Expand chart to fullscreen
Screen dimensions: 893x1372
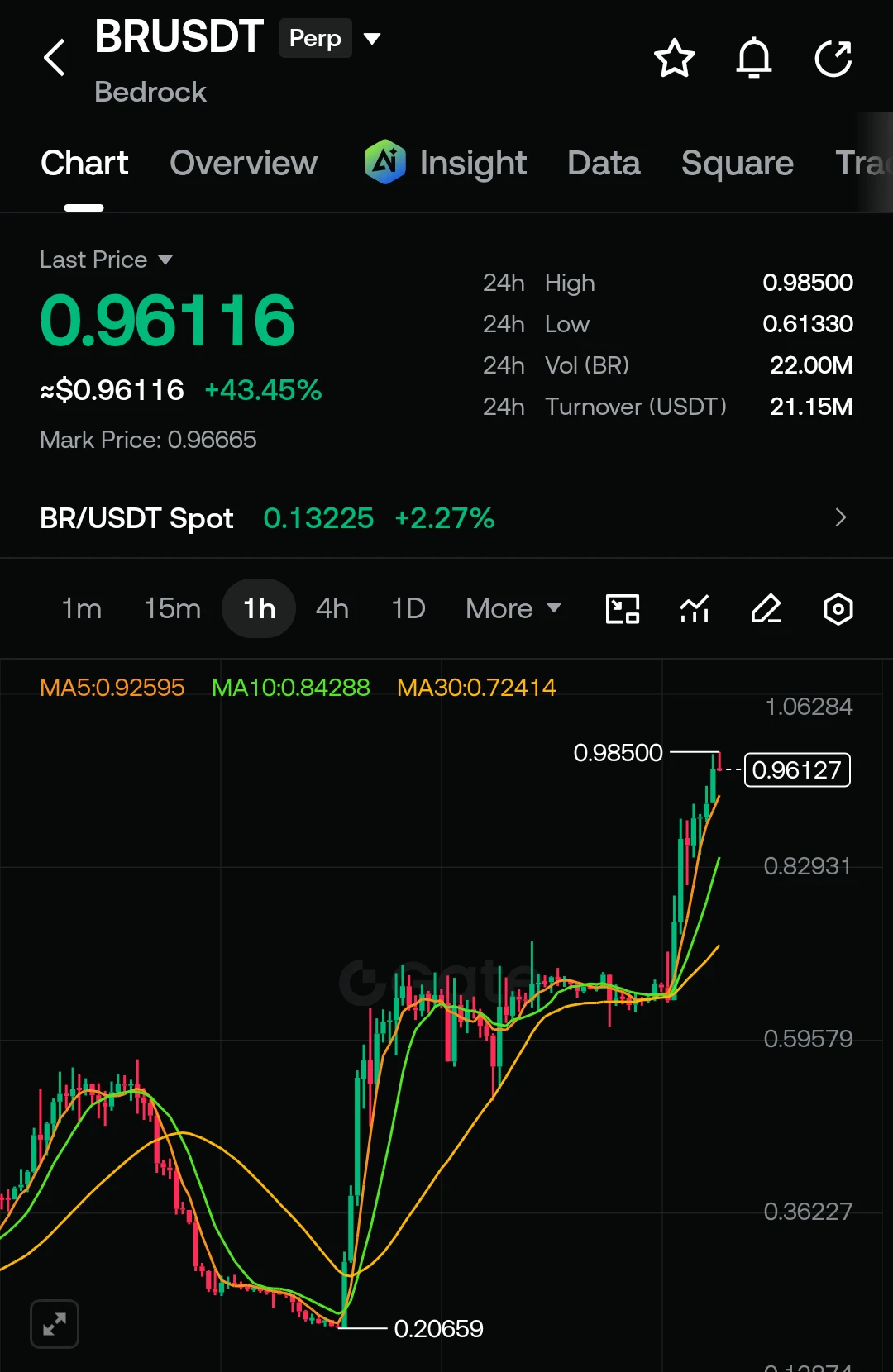click(55, 1324)
